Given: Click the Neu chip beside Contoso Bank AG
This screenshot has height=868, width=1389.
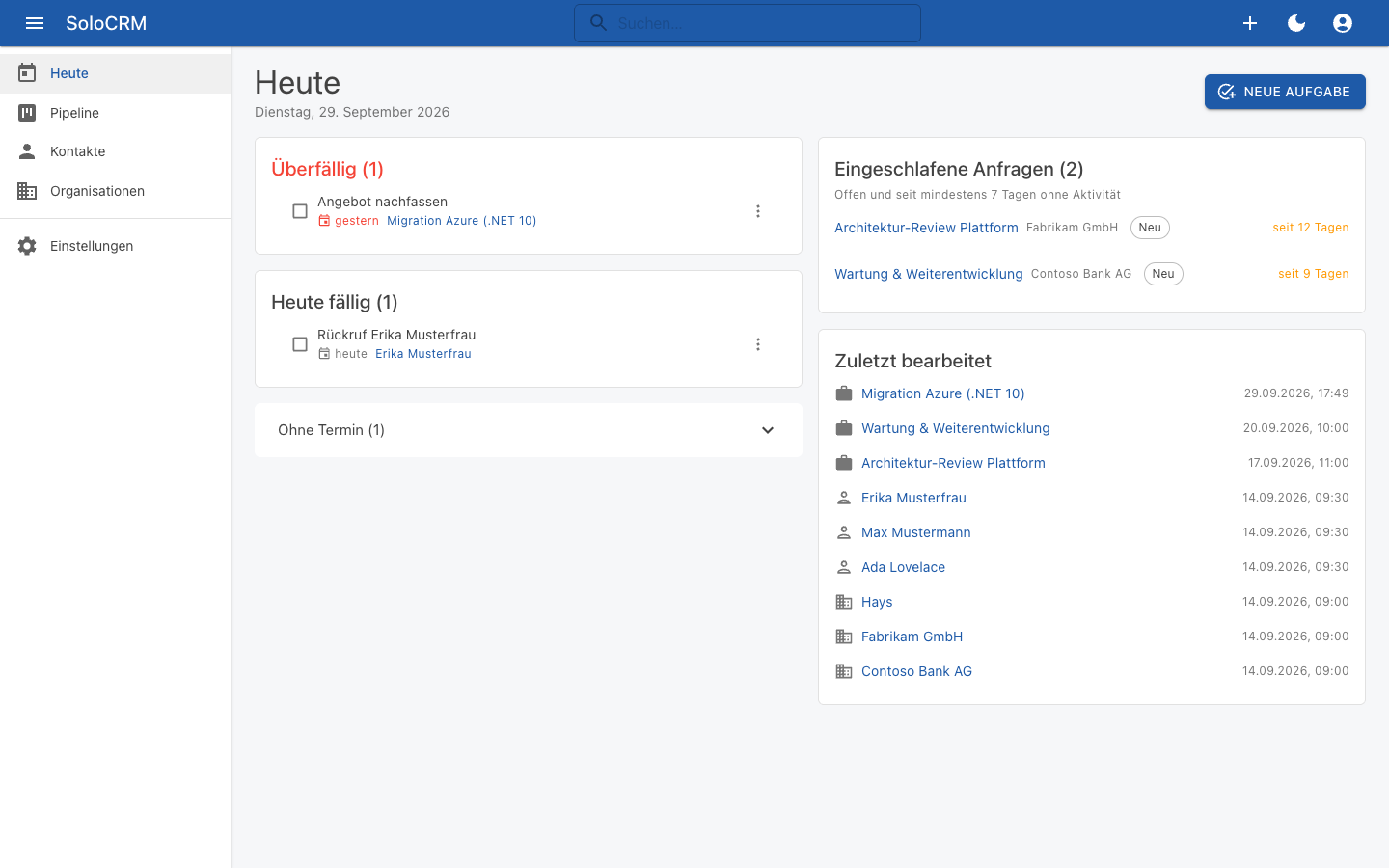Looking at the screenshot, I should pos(1163,274).
